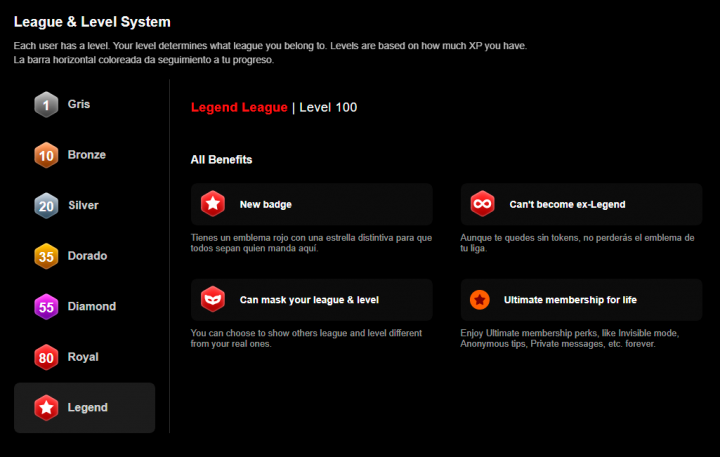The image size is (720, 457).
Task: Click the Legend League heading text
Action: click(x=239, y=107)
